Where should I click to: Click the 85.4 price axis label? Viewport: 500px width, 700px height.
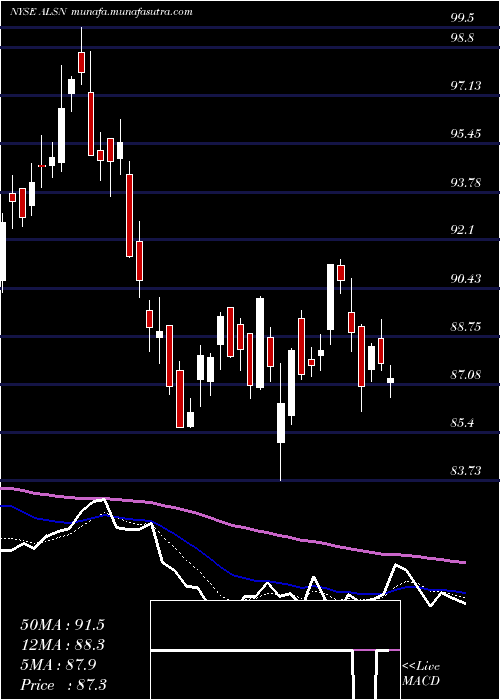462,422
